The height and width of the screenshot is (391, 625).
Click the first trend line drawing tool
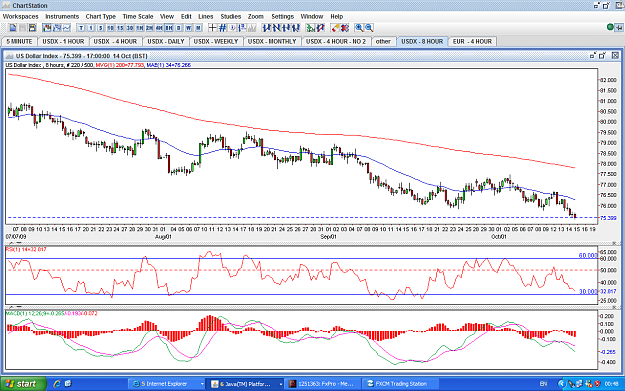pyautogui.click(x=267, y=28)
